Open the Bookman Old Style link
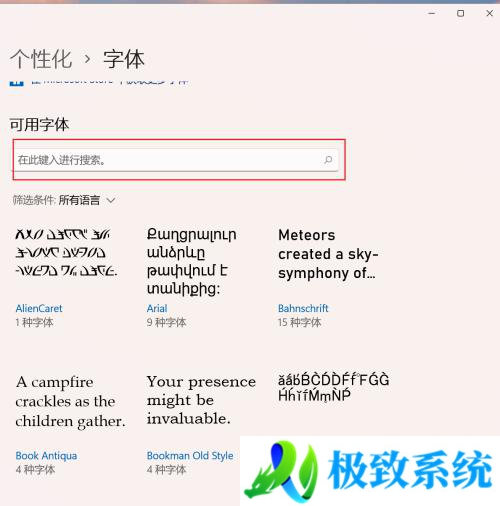The width and height of the screenshot is (500, 506). pos(190,456)
